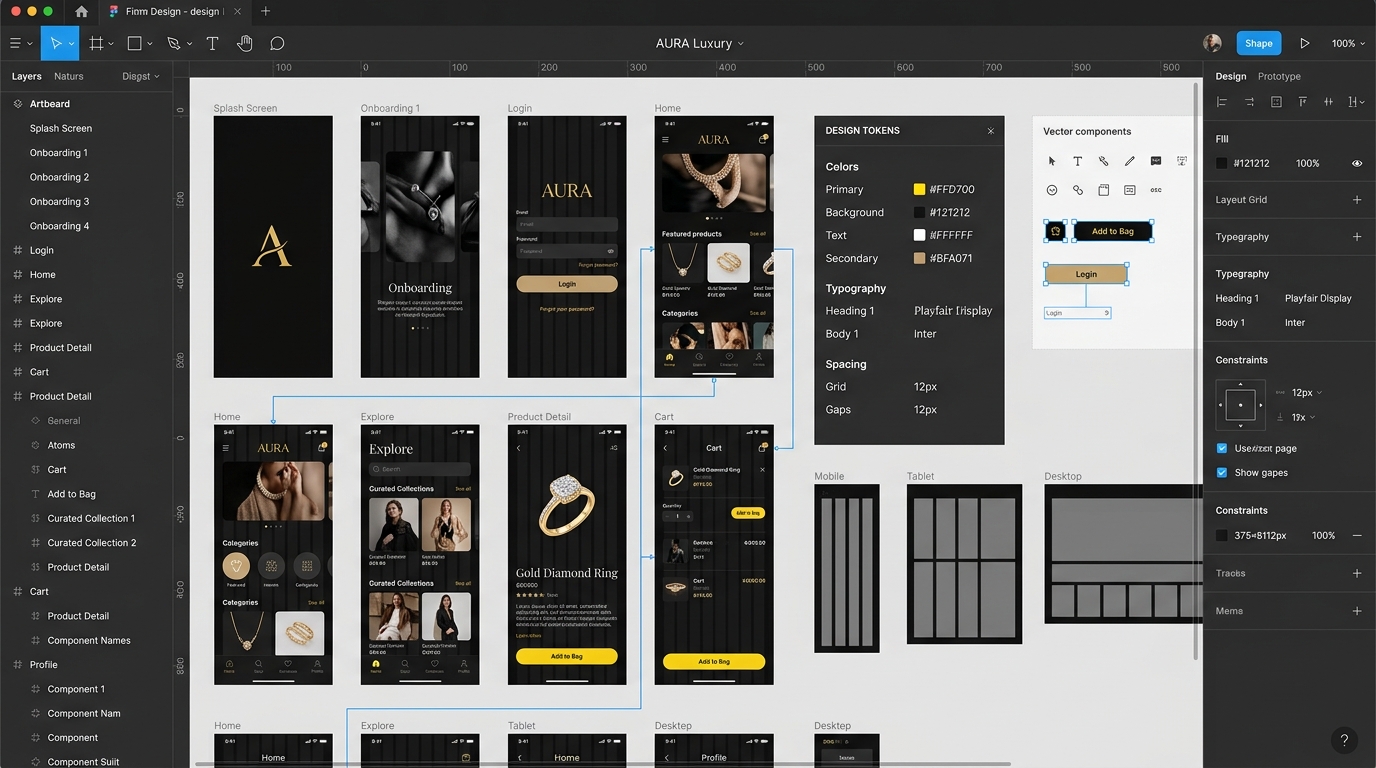
Task: Select the Hand tool
Action: click(244, 43)
